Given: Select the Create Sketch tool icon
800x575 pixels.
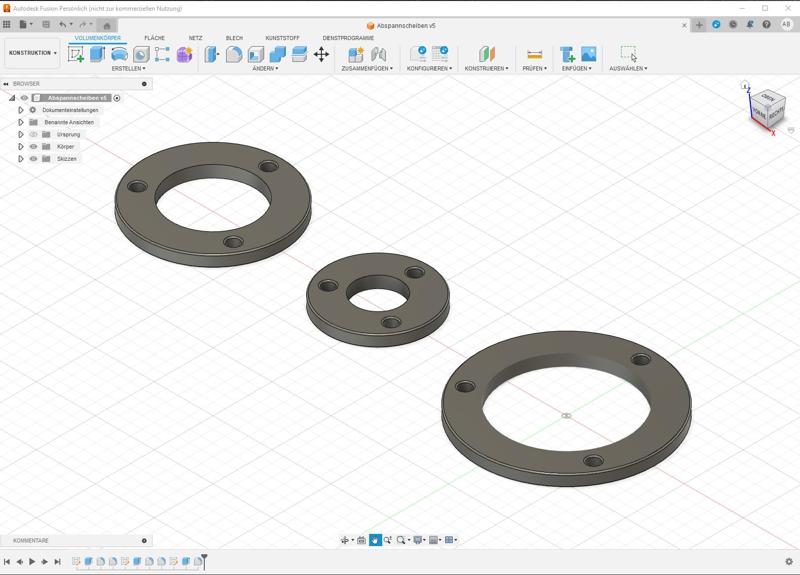Looking at the screenshot, I should tap(76, 54).
